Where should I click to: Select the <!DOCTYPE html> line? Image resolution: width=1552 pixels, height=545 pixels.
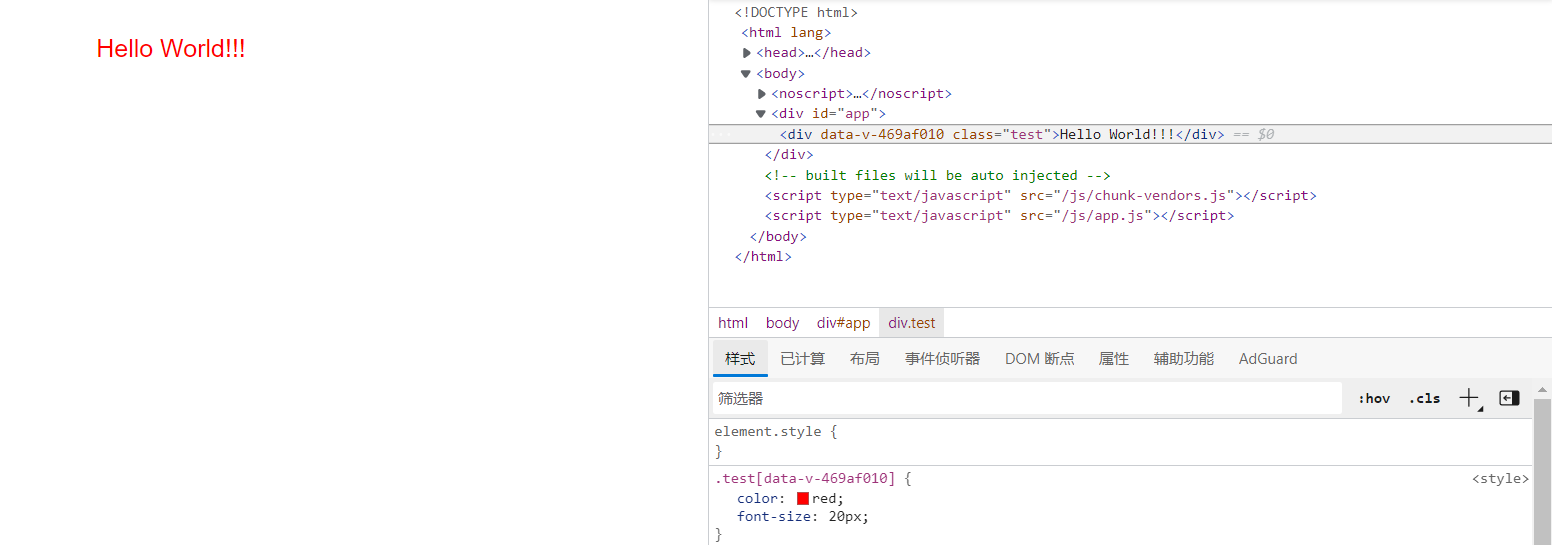pyautogui.click(x=796, y=13)
